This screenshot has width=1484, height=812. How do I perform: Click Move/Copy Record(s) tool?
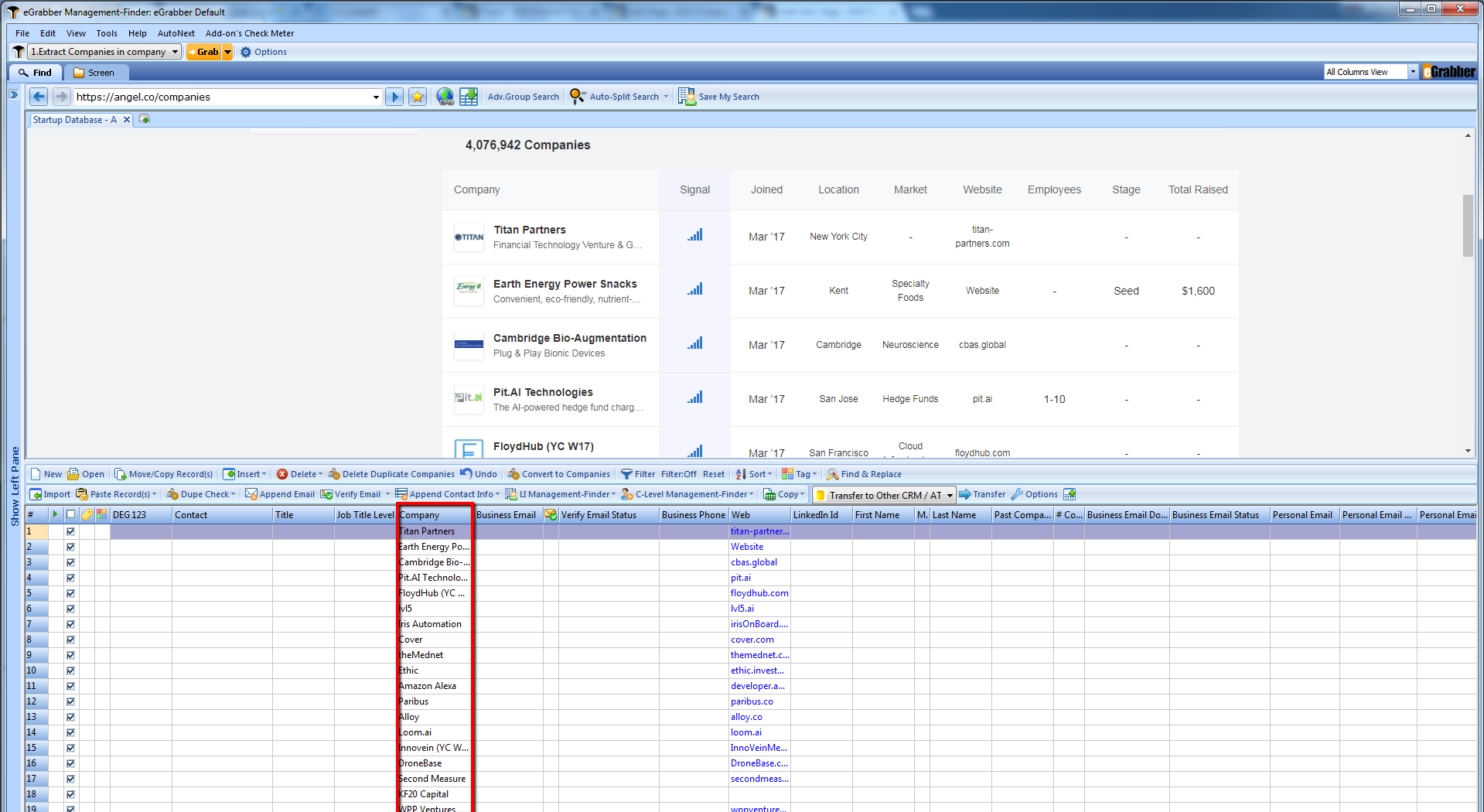[163, 474]
